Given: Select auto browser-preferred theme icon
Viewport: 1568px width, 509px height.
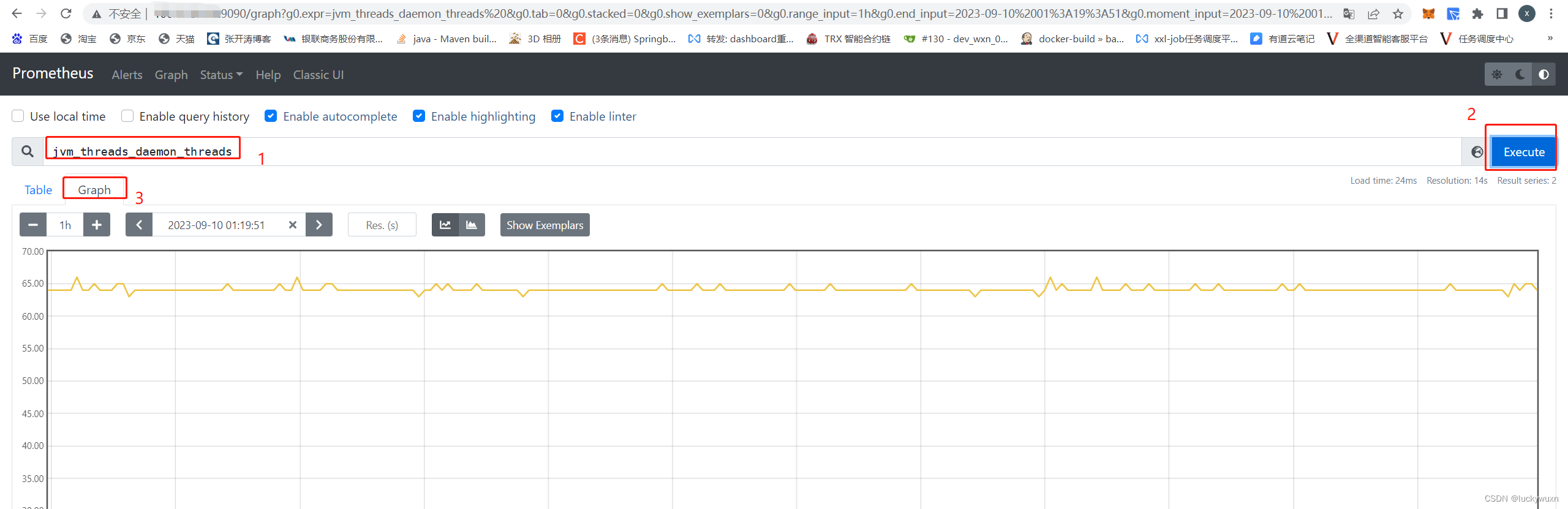Looking at the screenshot, I should [x=1543, y=74].
